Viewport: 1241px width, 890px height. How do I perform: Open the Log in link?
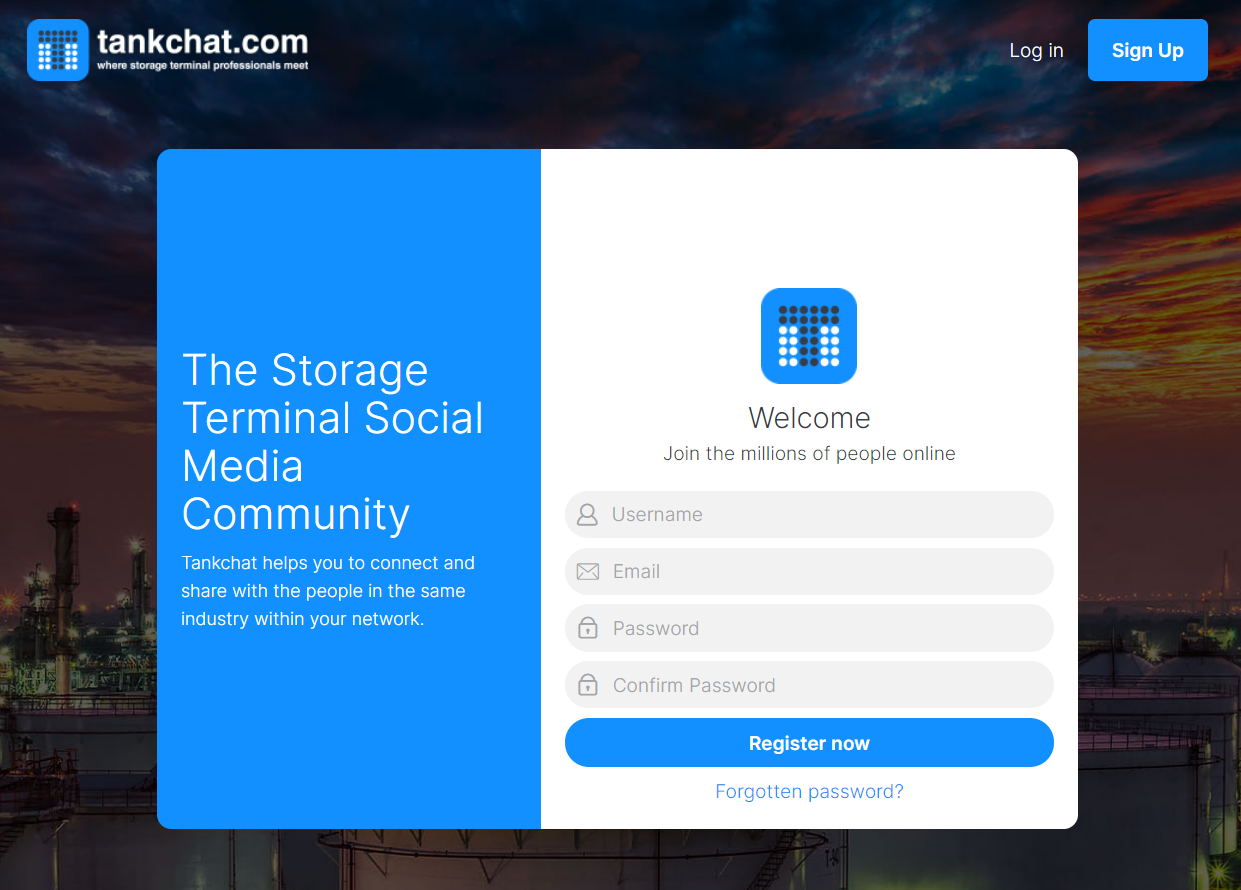click(1036, 50)
